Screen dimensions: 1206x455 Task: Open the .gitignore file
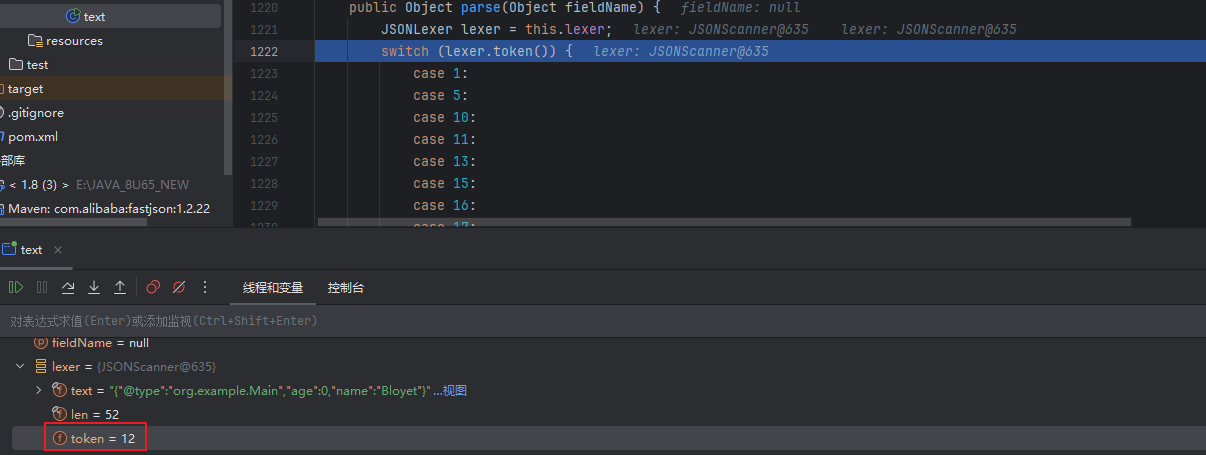36,113
